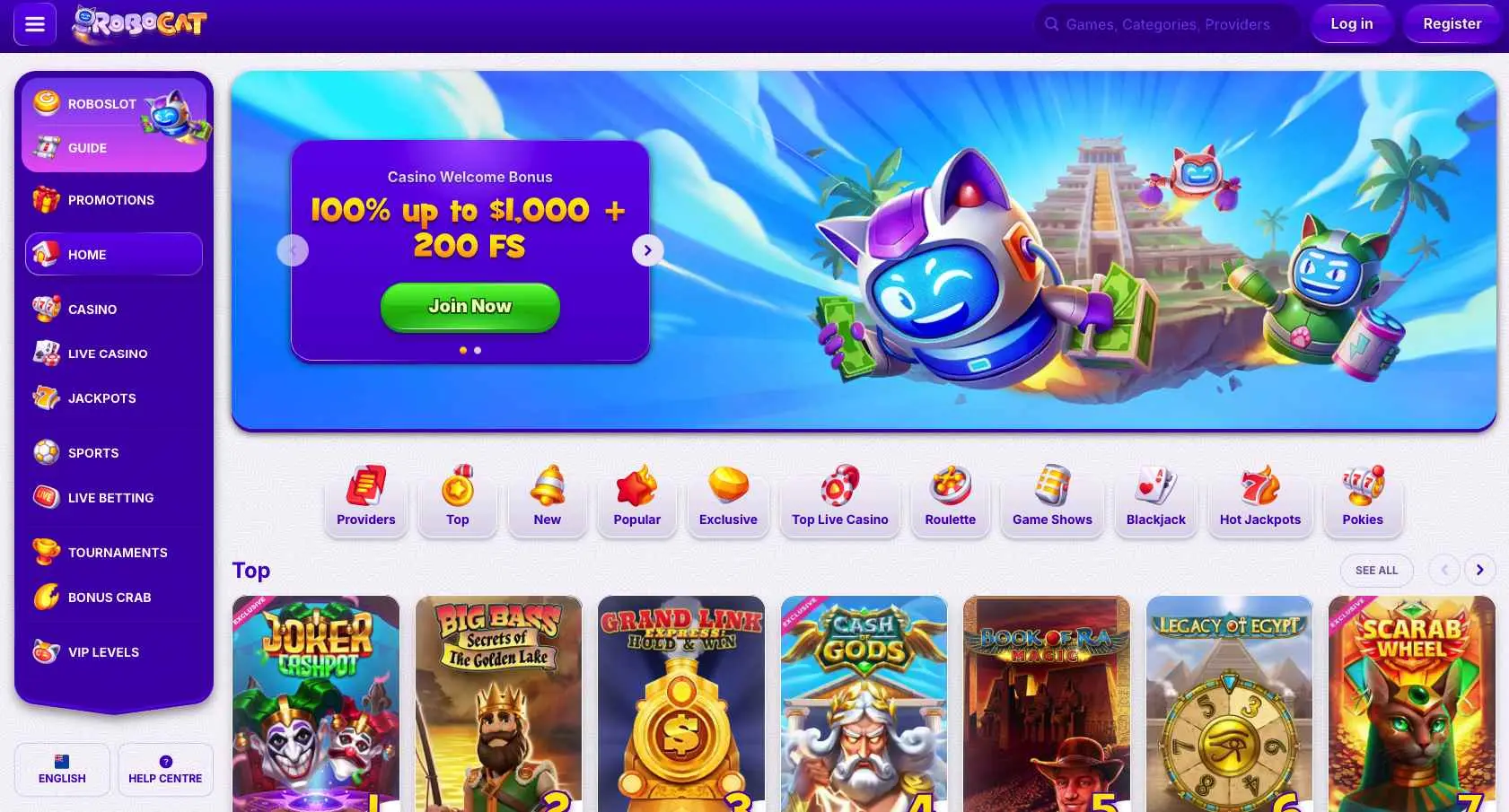Advance banner with right arrow

pos(647,250)
